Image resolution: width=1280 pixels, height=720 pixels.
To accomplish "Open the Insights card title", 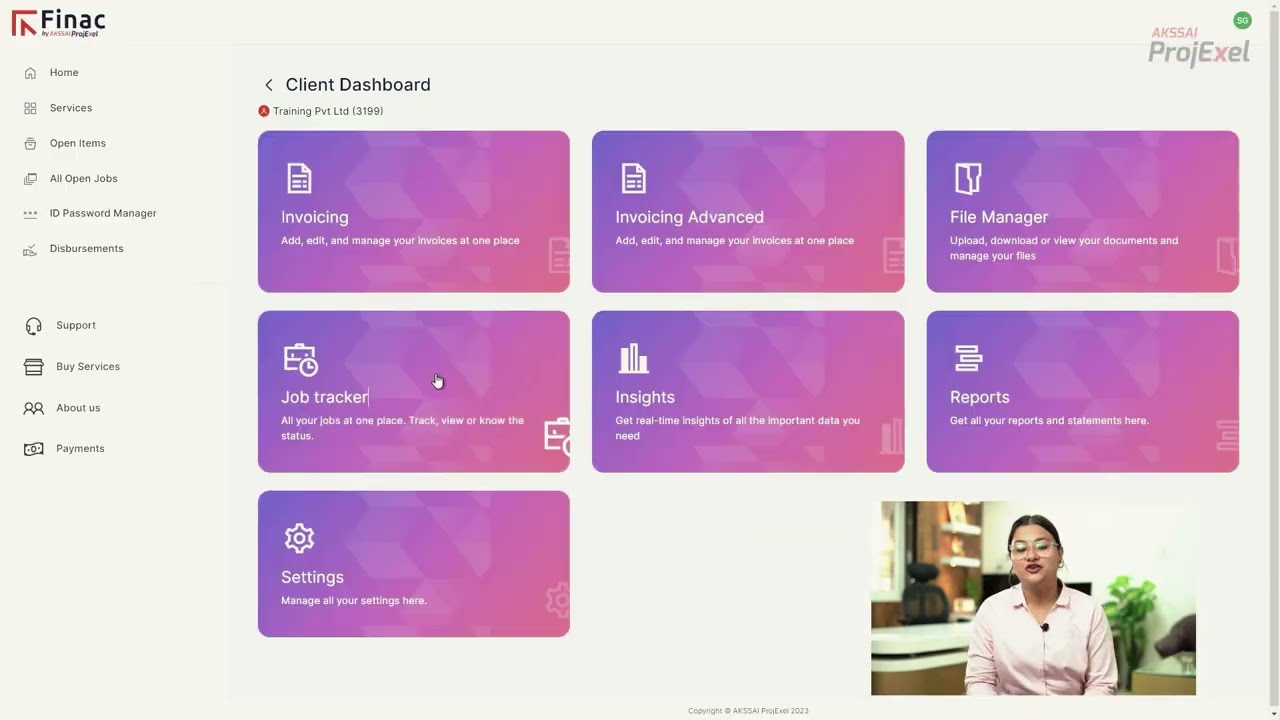I will (x=645, y=397).
